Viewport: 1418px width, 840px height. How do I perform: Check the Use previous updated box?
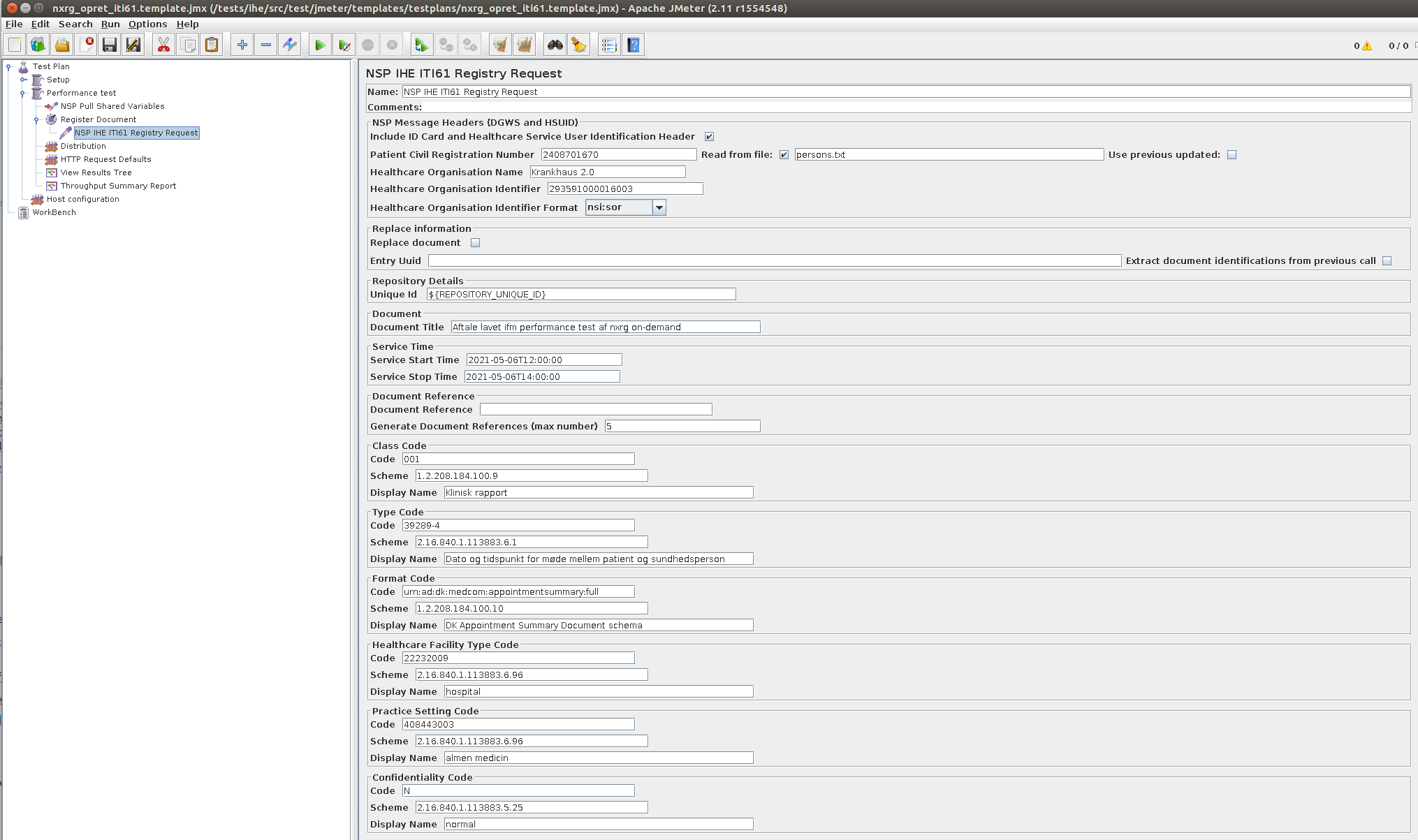pos(1231,155)
